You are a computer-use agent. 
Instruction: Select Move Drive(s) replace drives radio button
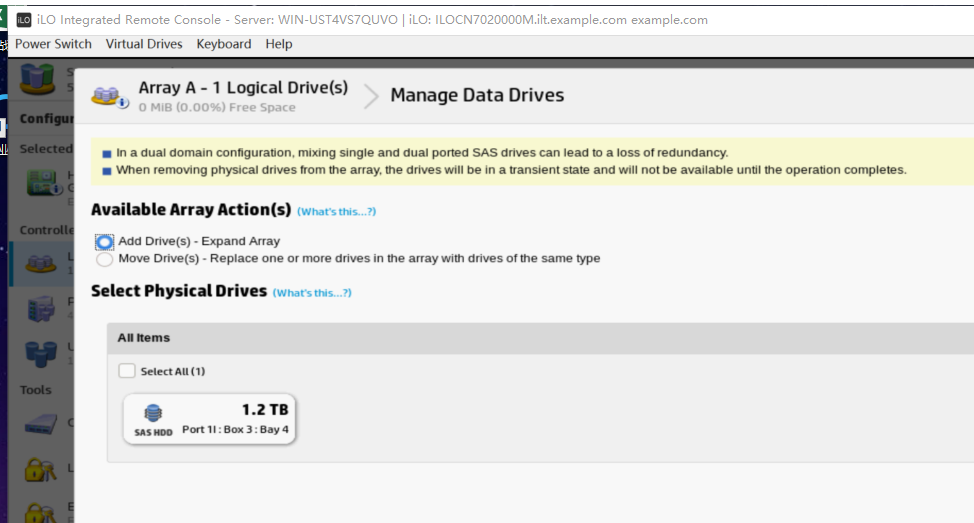104,259
